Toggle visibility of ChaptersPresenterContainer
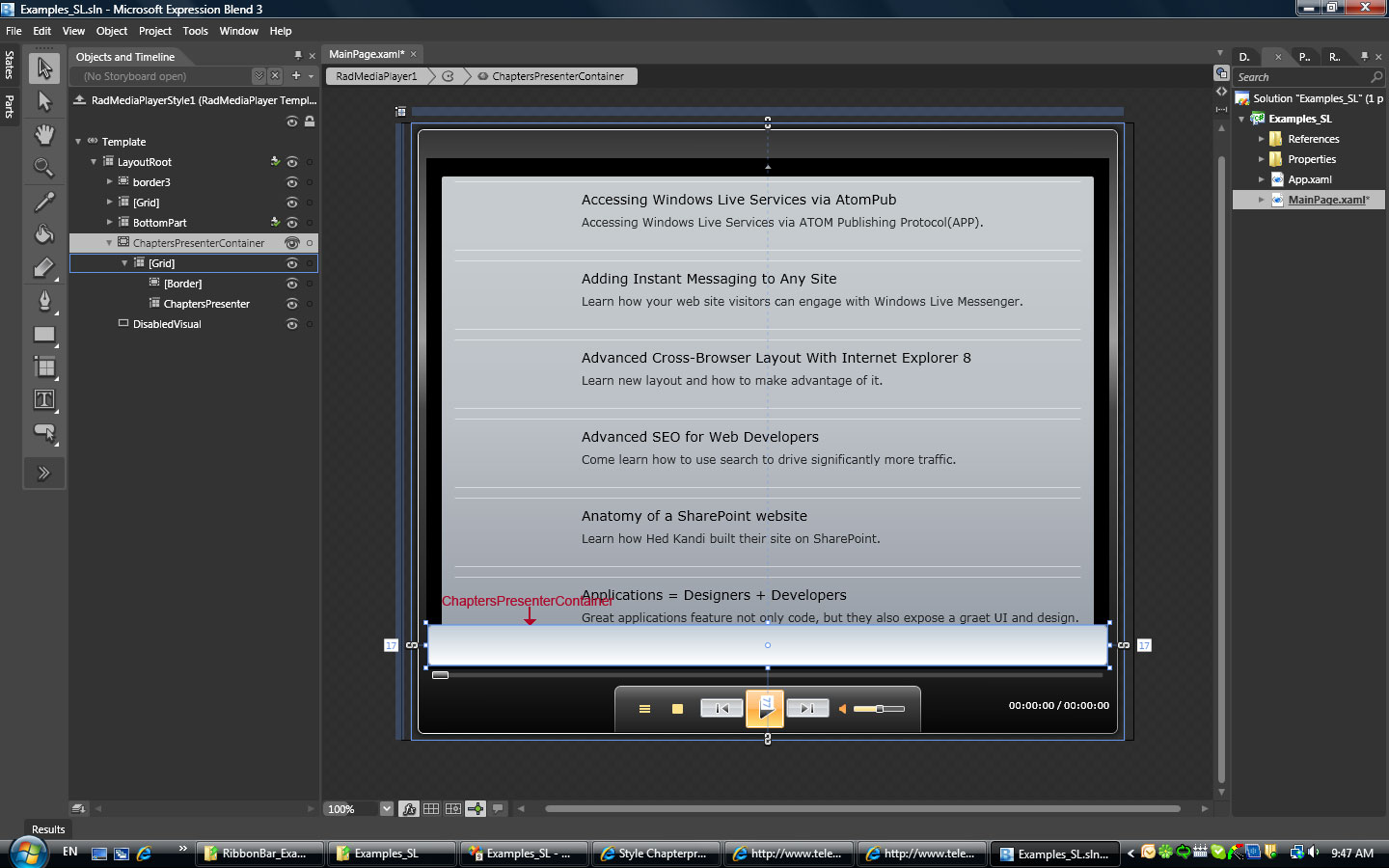The image size is (1389, 868). click(x=292, y=243)
